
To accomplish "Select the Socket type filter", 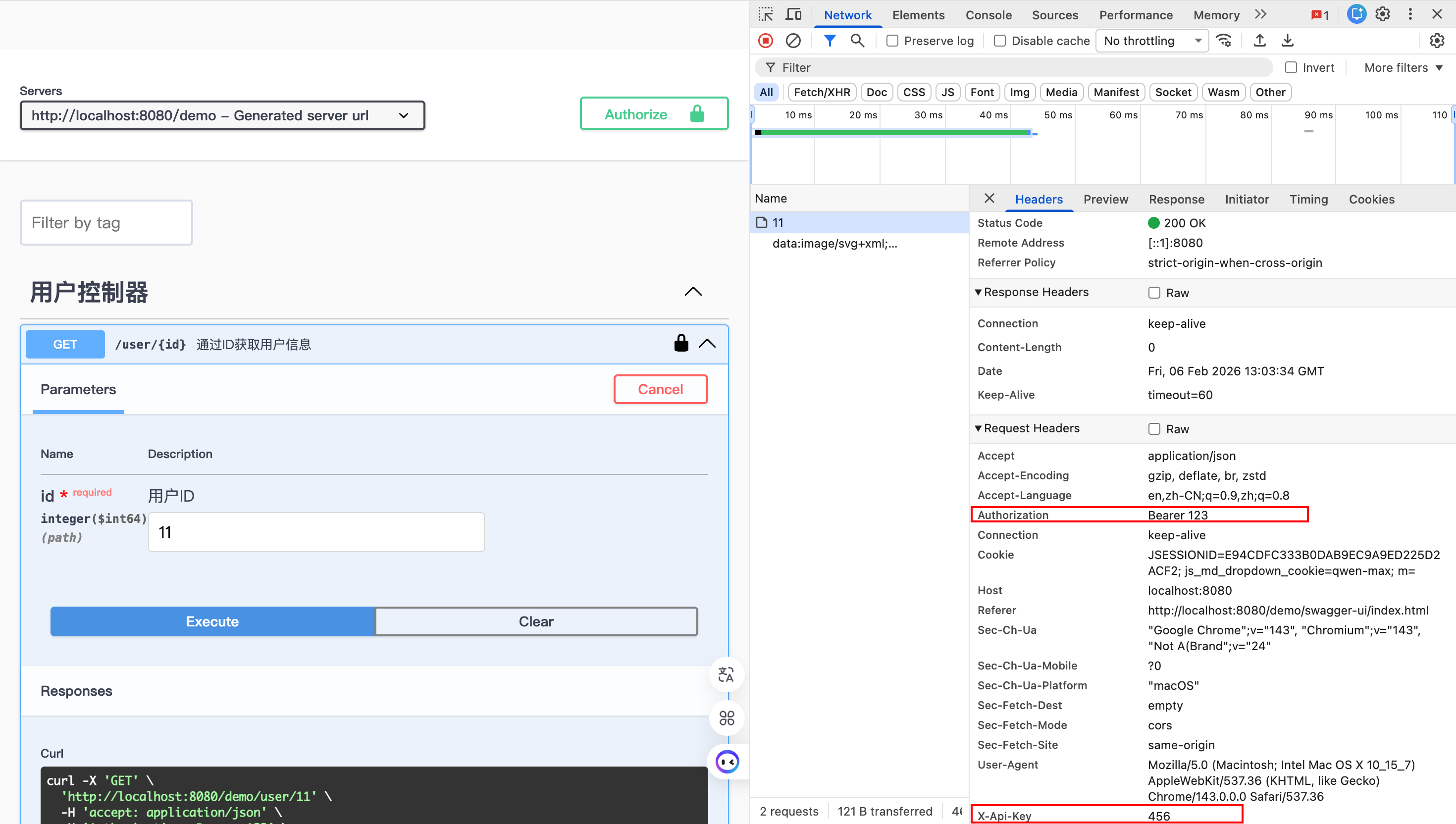I will pos(1173,92).
